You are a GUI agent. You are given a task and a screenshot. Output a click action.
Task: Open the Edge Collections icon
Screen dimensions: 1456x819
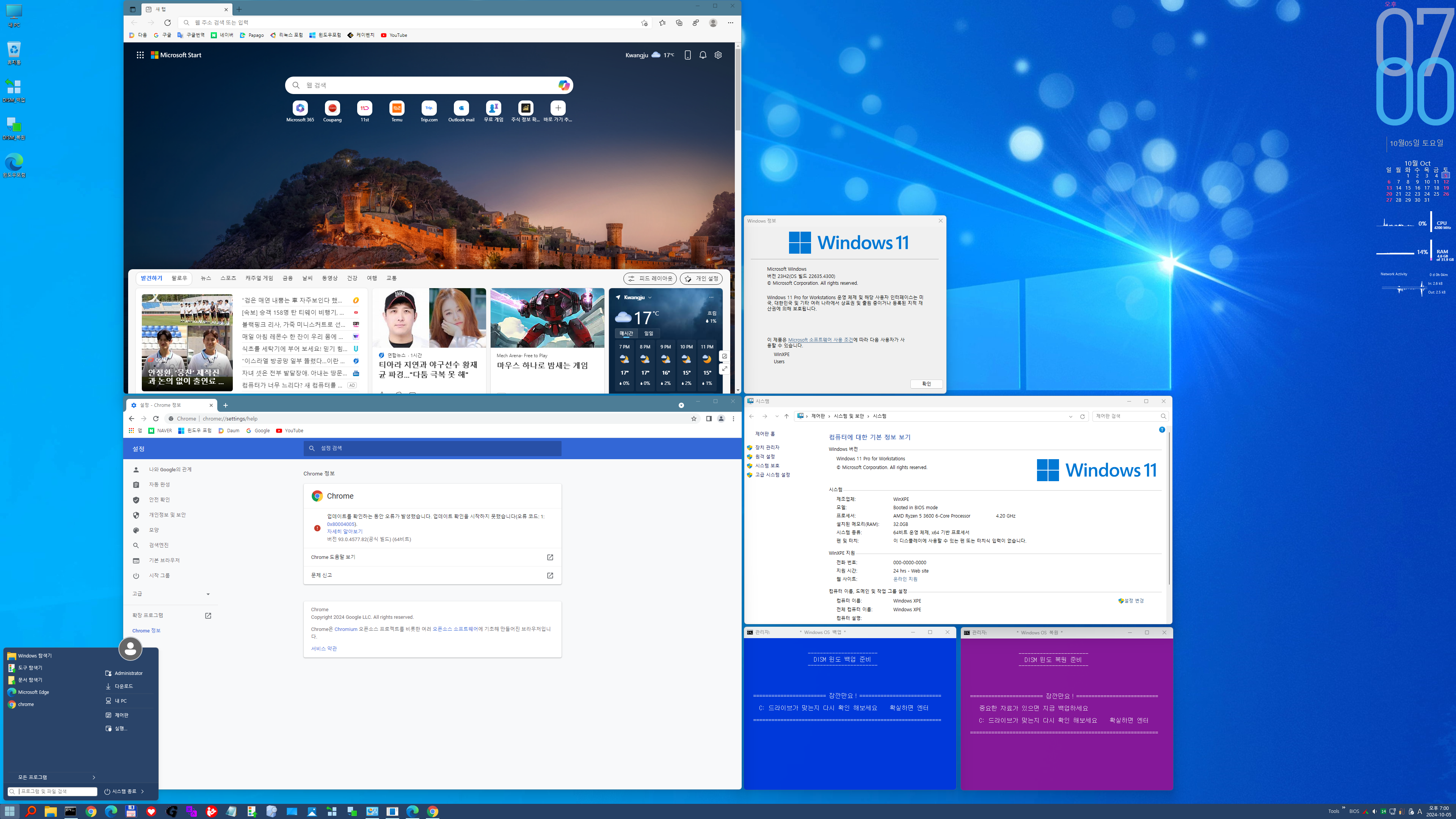click(x=679, y=23)
